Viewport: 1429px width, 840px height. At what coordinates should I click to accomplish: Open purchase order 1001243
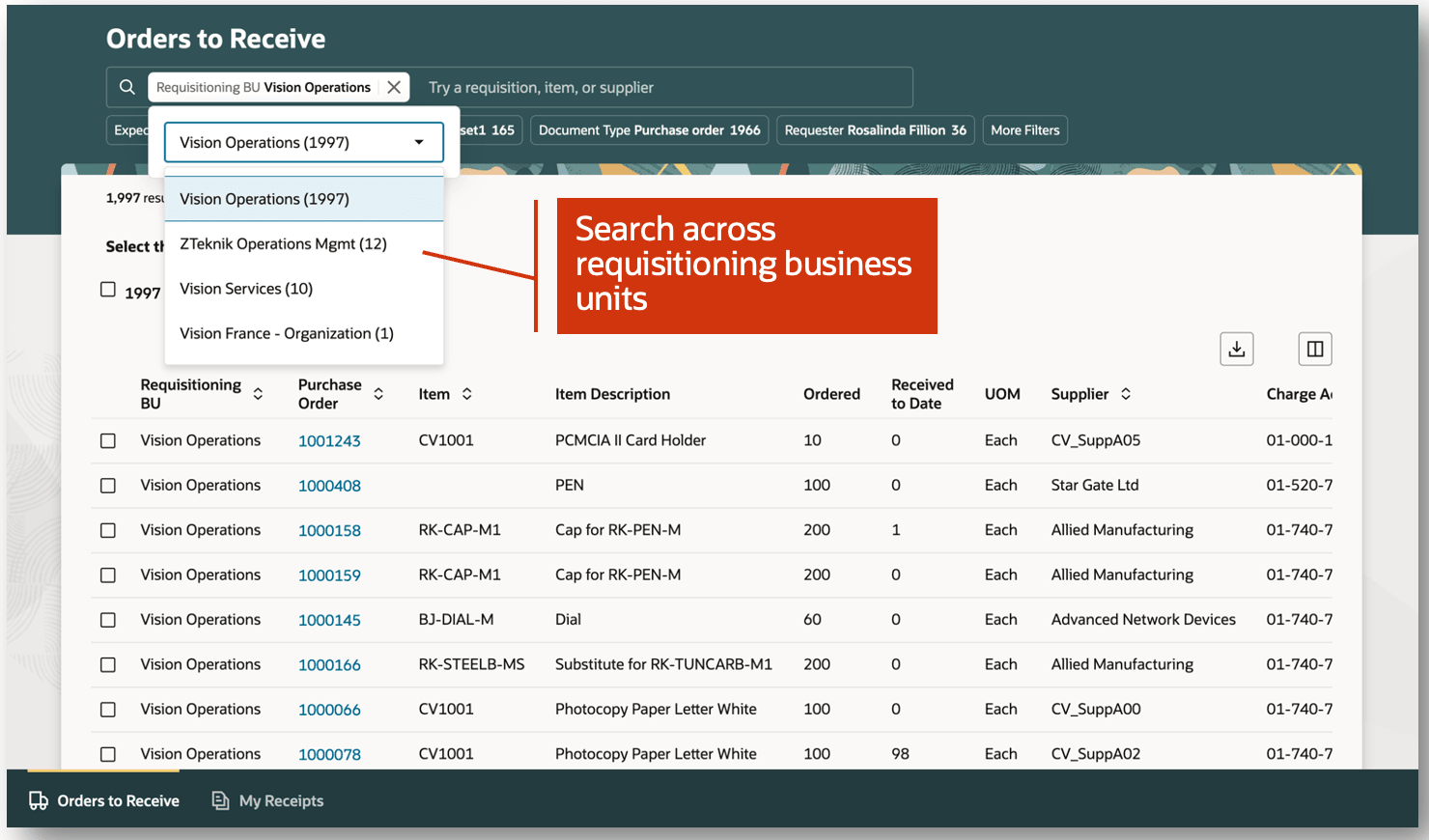(x=329, y=441)
